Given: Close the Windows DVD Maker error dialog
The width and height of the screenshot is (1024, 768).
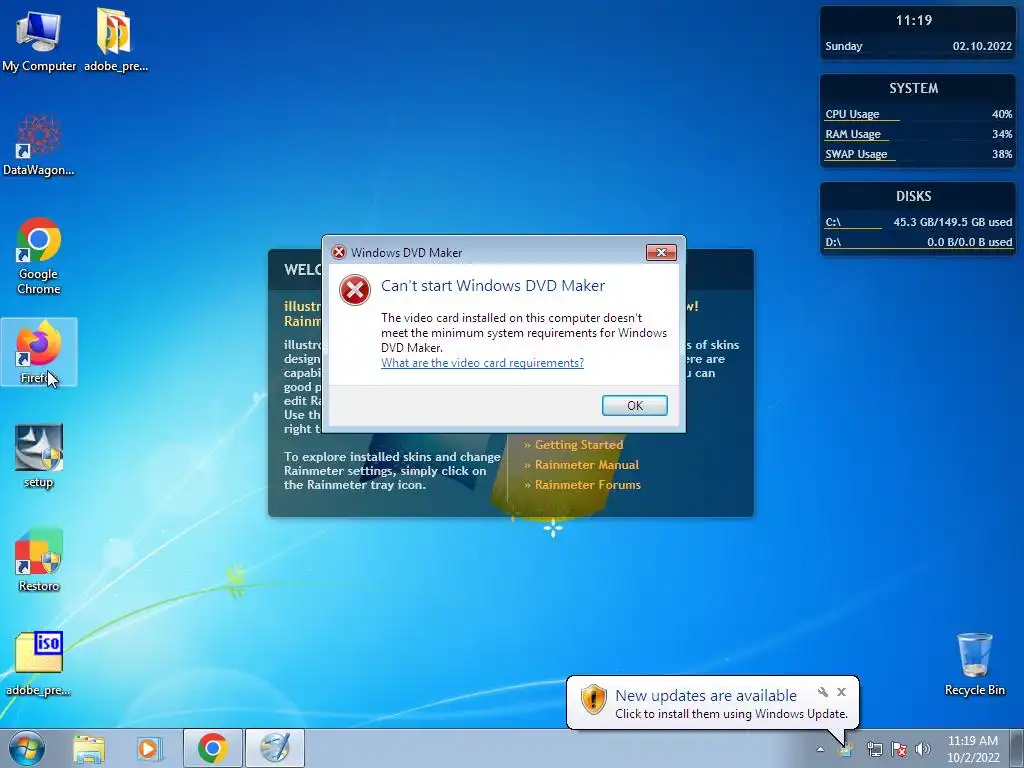Looking at the screenshot, I should click(x=661, y=253).
